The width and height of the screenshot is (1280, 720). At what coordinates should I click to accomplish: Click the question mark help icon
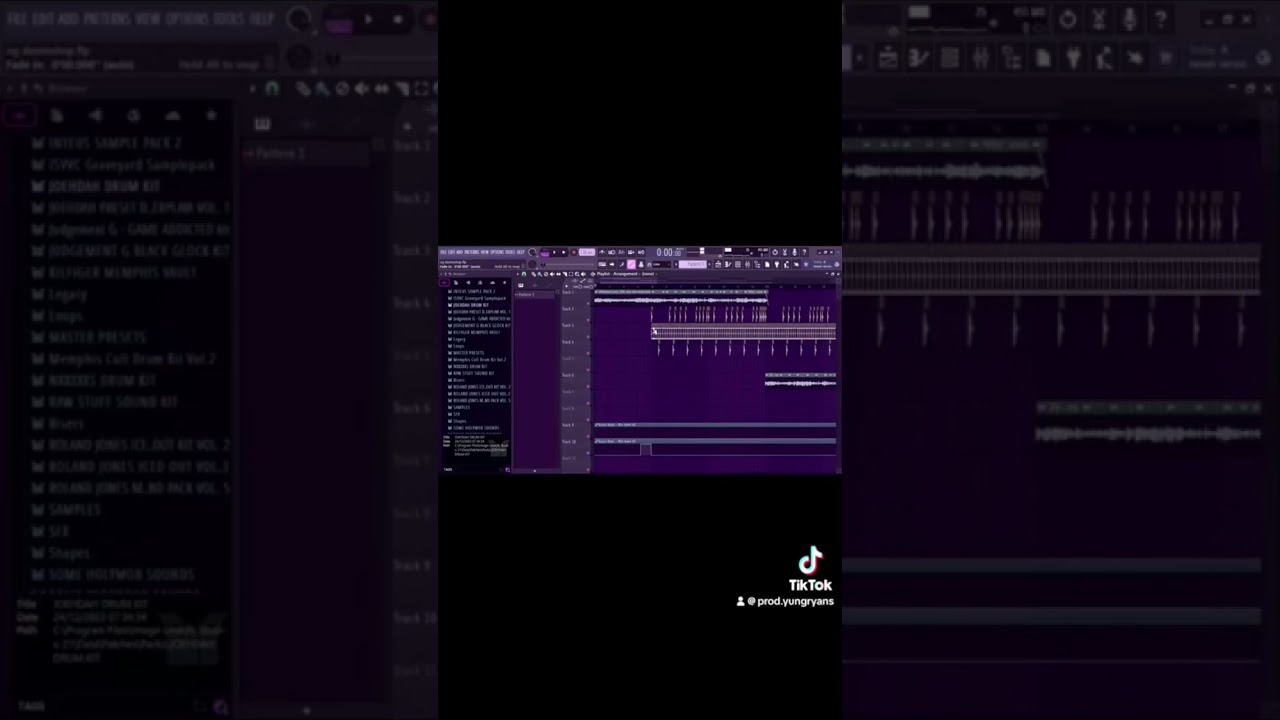pos(804,252)
